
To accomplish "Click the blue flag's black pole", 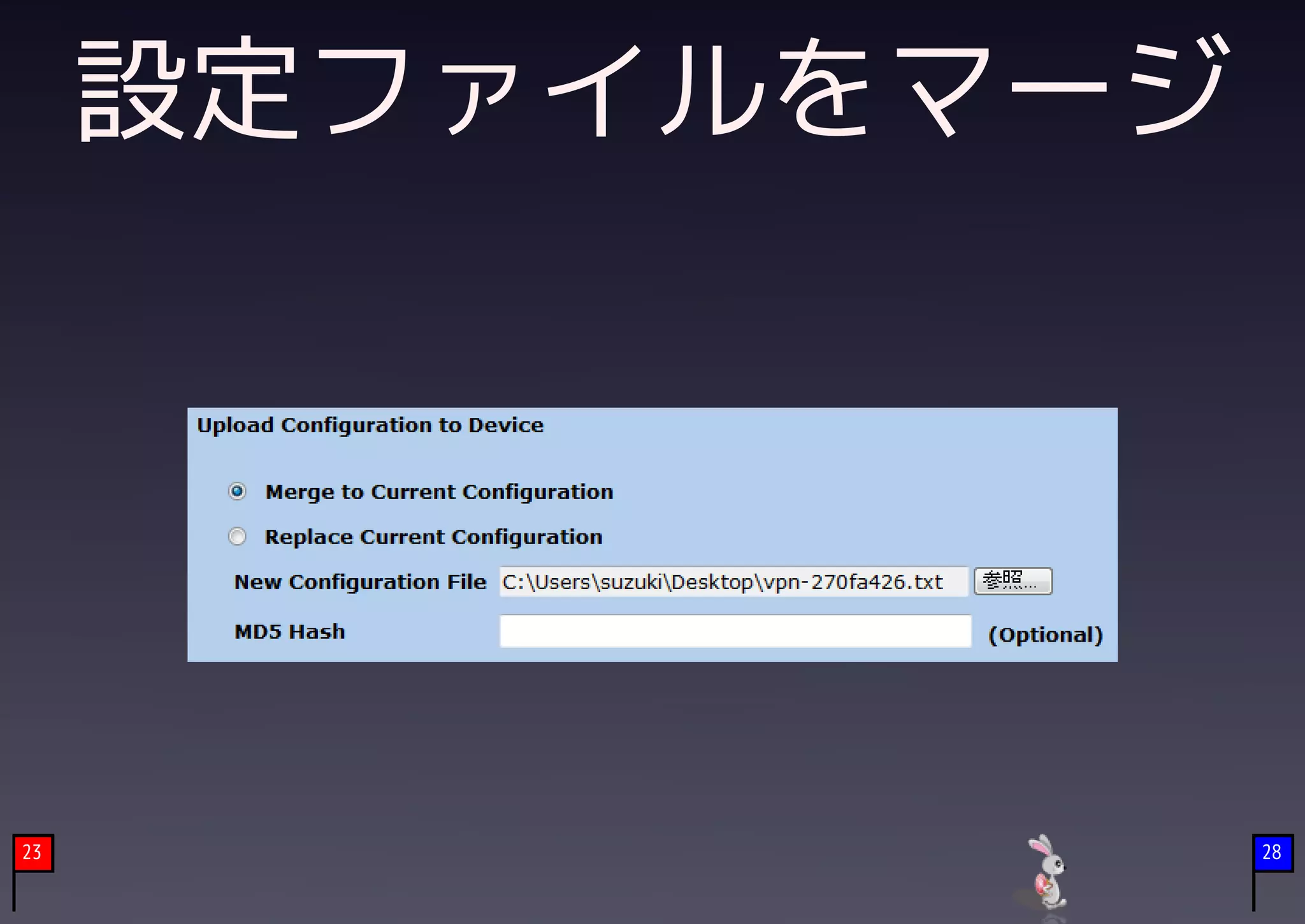I will [x=1253, y=892].
